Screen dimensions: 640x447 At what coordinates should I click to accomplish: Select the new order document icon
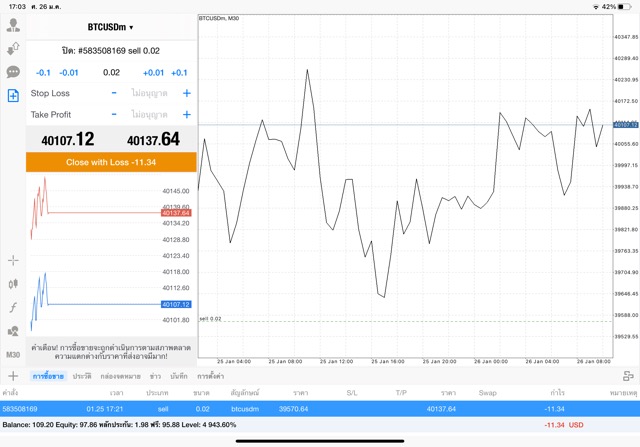(x=13, y=96)
